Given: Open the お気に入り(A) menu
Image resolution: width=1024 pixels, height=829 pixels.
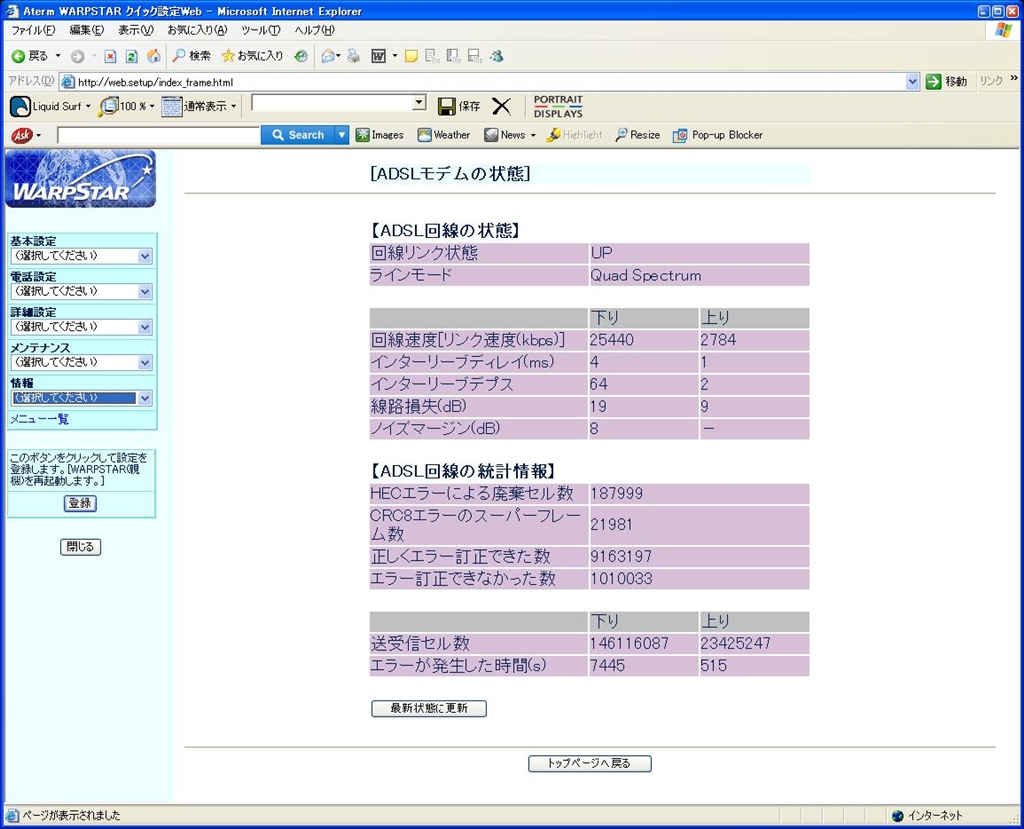Looking at the screenshot, I should pos(197,30).
